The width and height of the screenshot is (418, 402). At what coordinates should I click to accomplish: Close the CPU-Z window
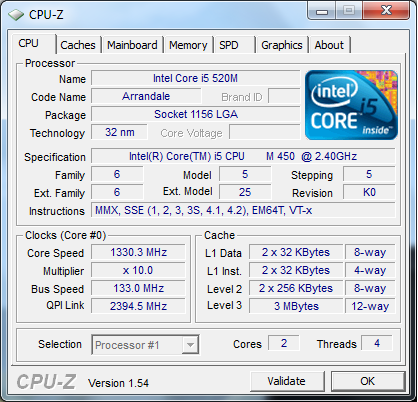[x=386, y=11]
